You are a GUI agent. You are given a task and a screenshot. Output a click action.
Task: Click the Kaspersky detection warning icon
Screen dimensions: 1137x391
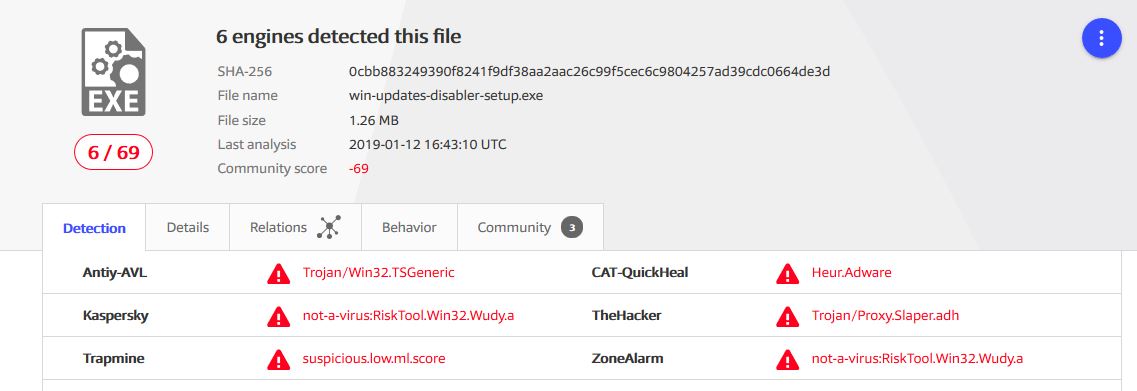(x=278, y=316)
